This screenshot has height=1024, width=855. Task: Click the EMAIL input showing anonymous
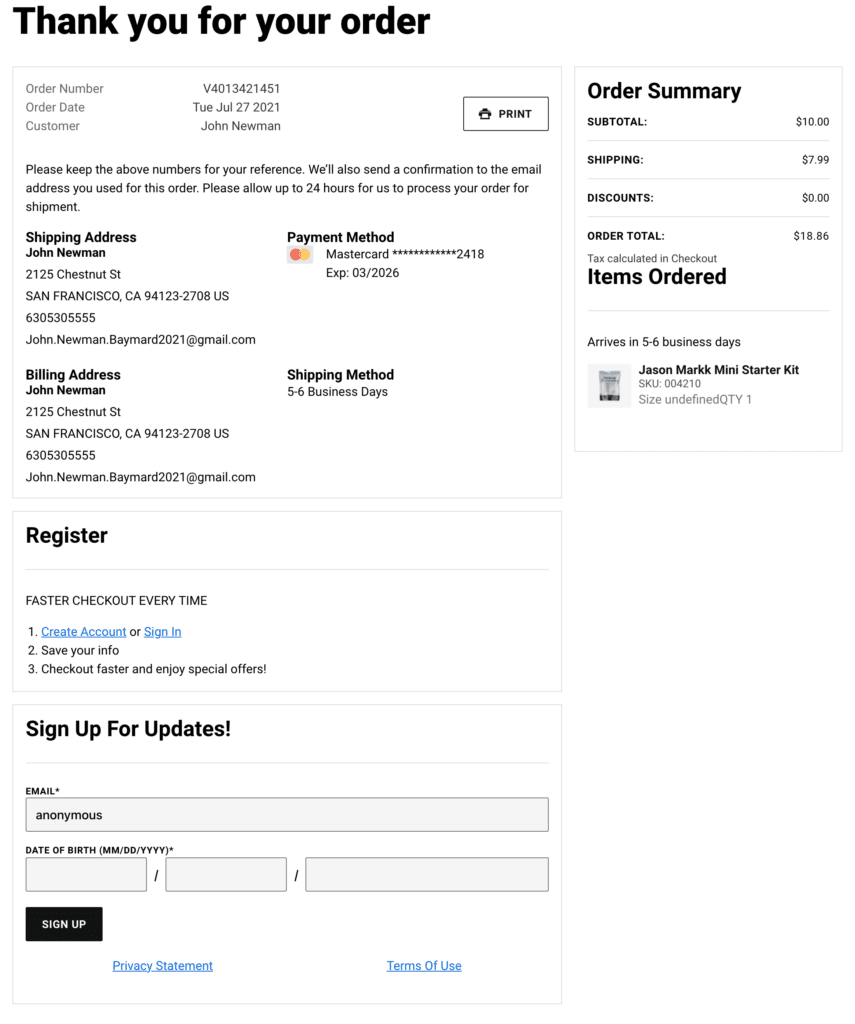(287, 814)
